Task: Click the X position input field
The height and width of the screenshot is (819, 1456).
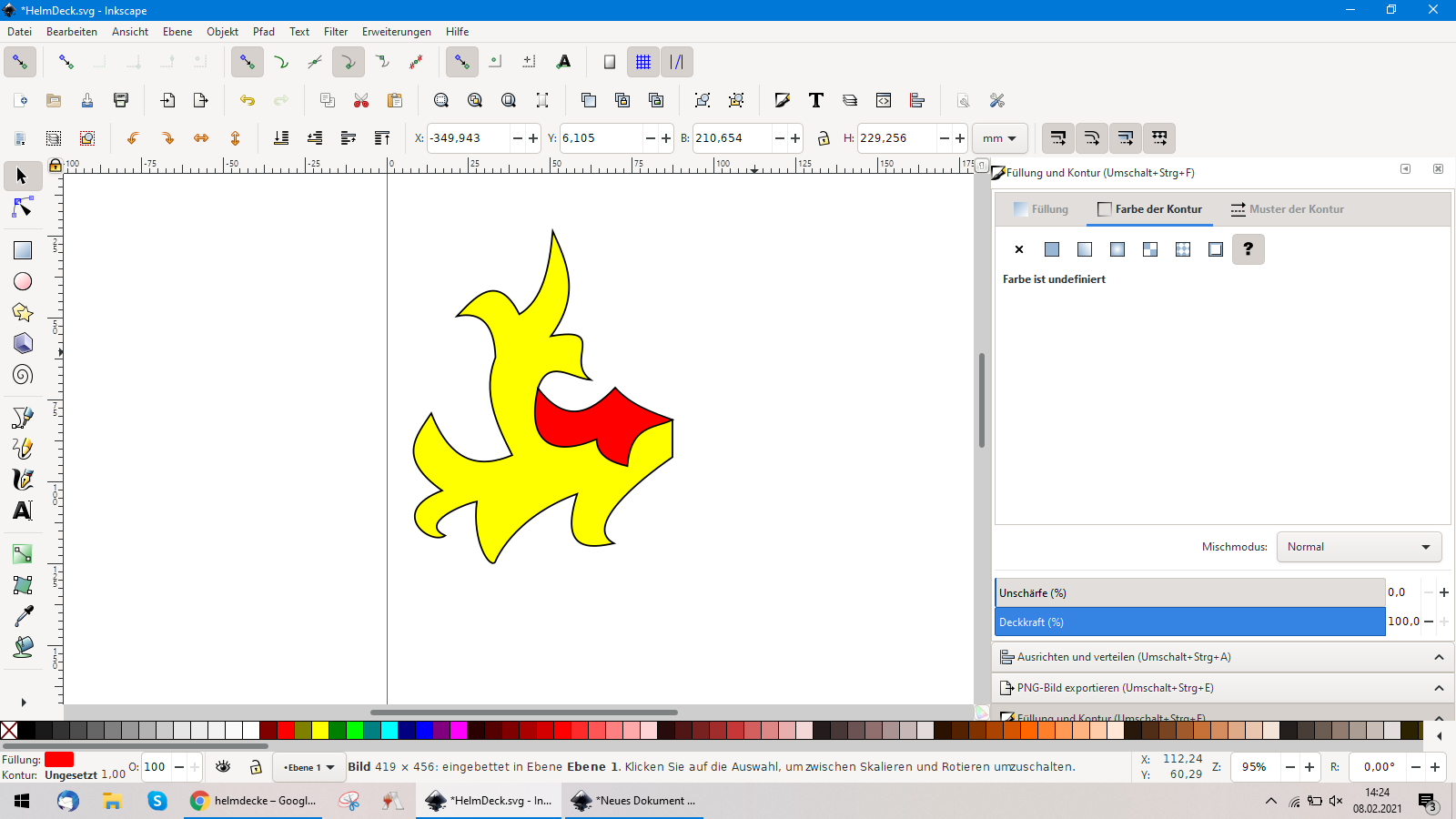Action: coord(469,138)
